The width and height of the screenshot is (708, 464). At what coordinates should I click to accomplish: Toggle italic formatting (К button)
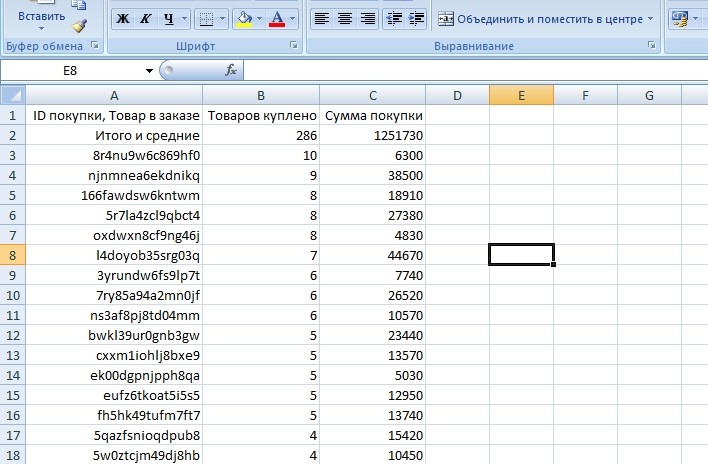pos(145,19)
